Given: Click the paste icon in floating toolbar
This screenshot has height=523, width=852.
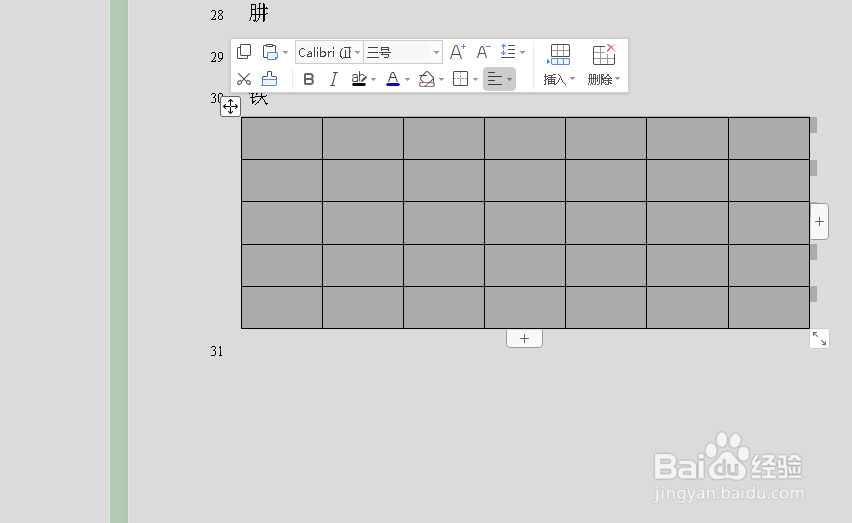Looking at the screenshot, I should point(270,52).
